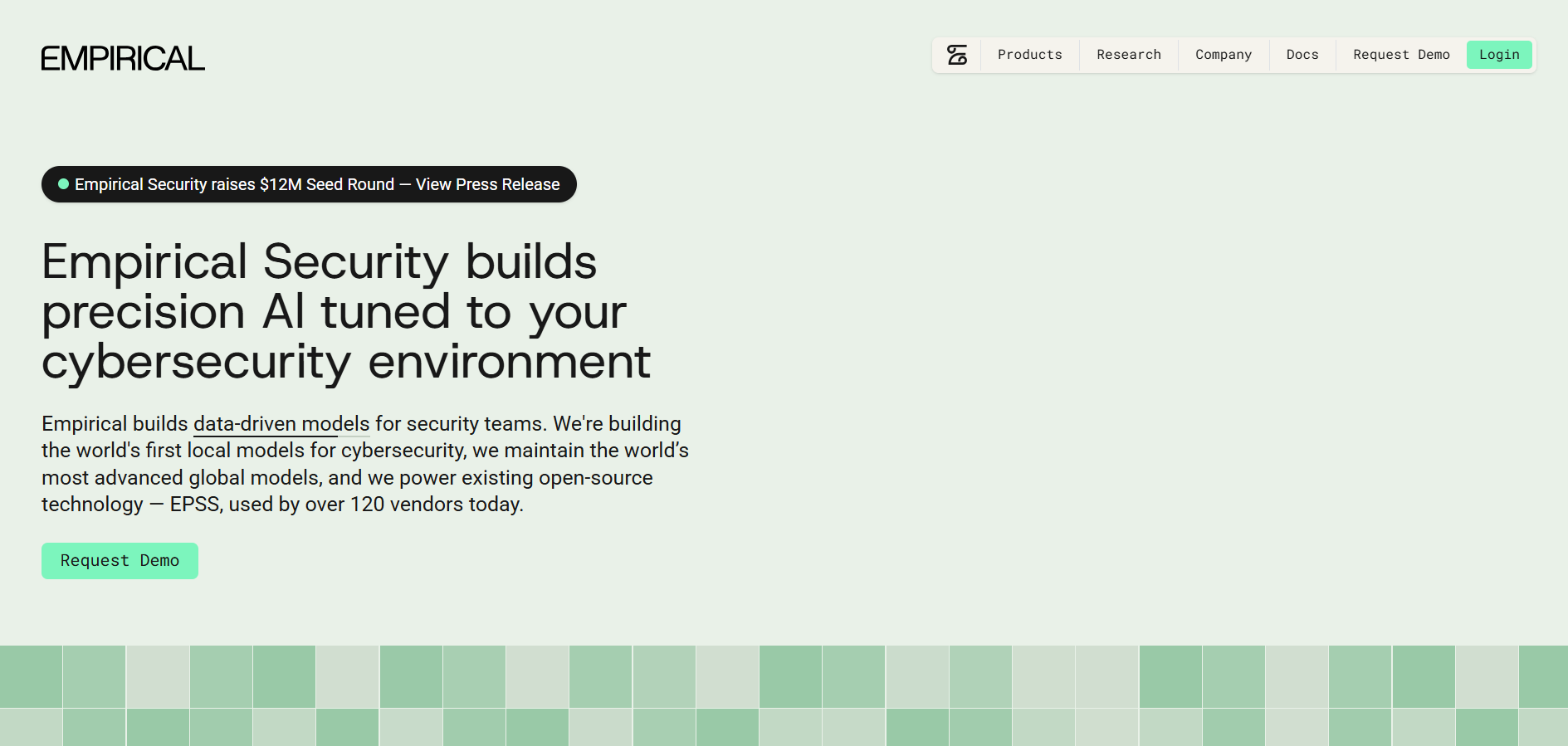The width and height of the screenshot is (1568, 746).
Task: Click the EMPIRICAL logo in the header
Action: pyautogui.click(x=123, y=58)
